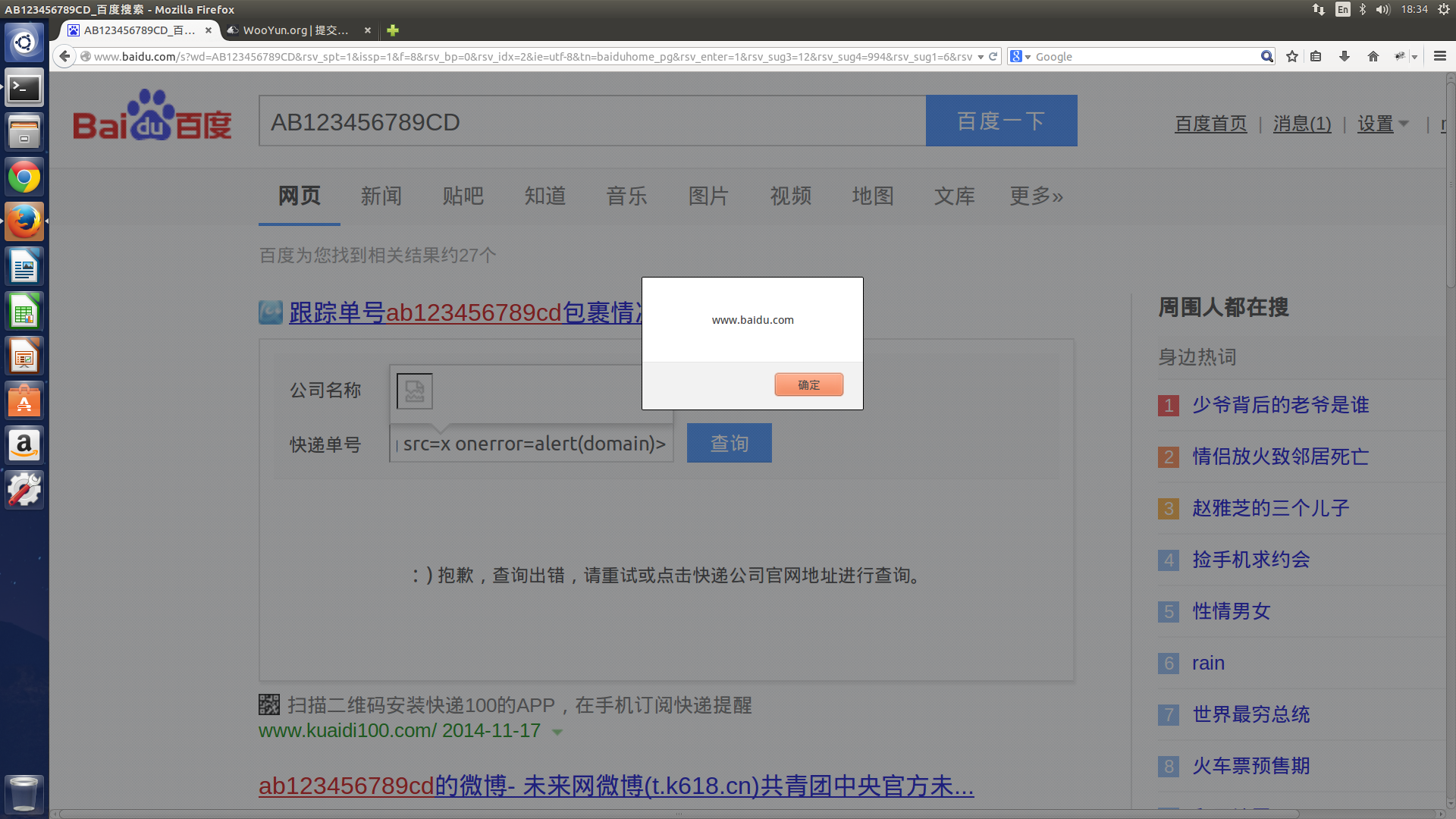1456x819 pixels.
Task: Open the En input method indicator
Action: pos(1343,9)
